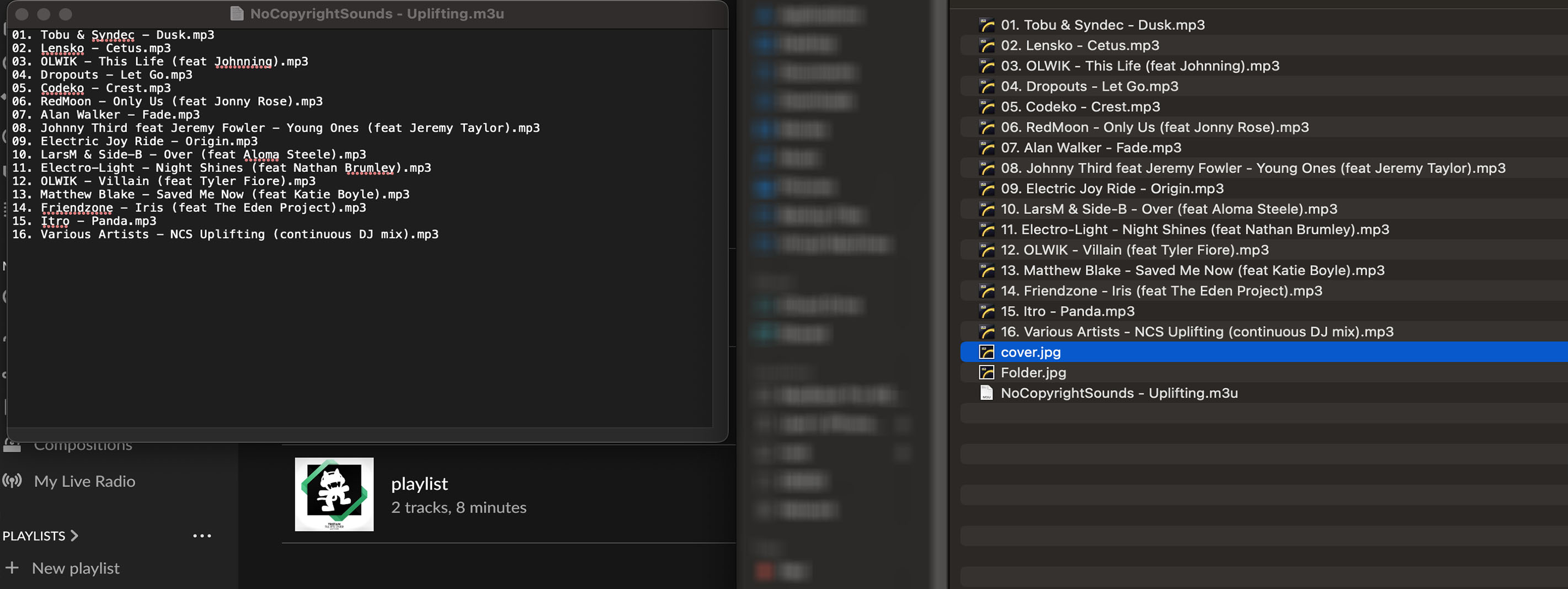Viewport: 1568px width, 589px height.
Task: Select file '05. Codeko - Crest.mp3' in file list
Action: coord(1080,107)
